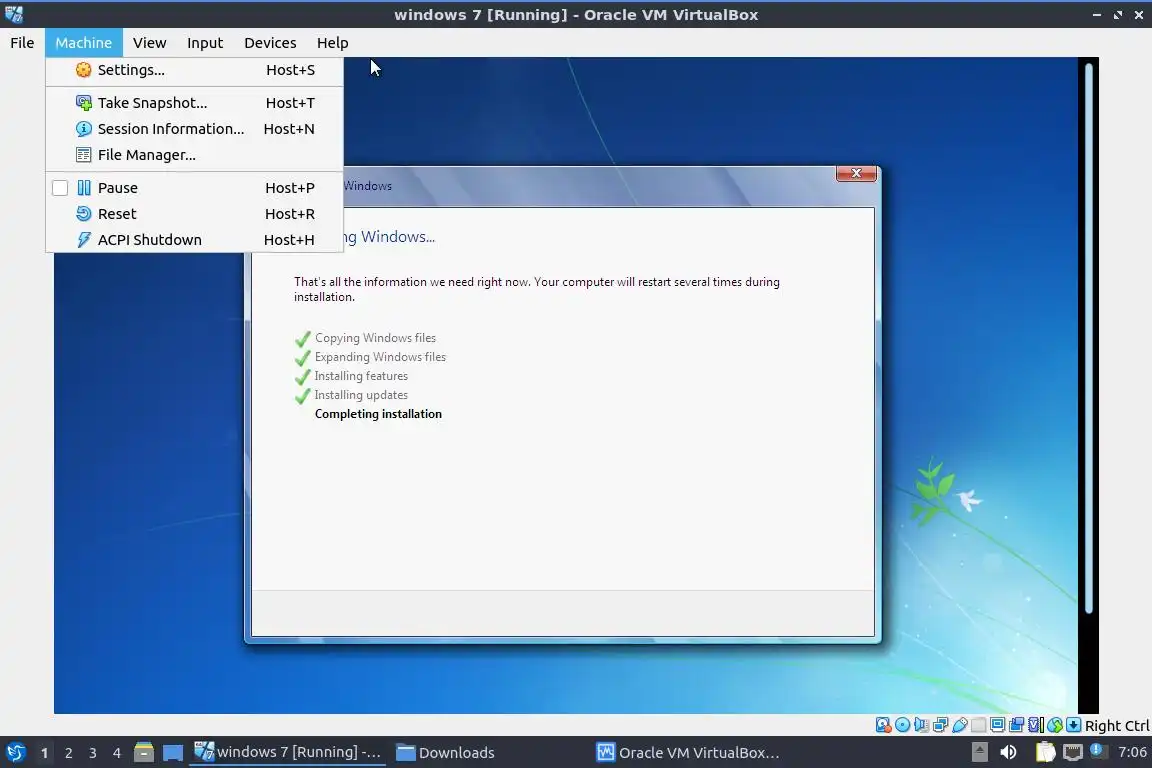Viewport: 1152px width, 768px height.
Task: Click the mouse integration status icon
Action: (x=1055, y=725)
